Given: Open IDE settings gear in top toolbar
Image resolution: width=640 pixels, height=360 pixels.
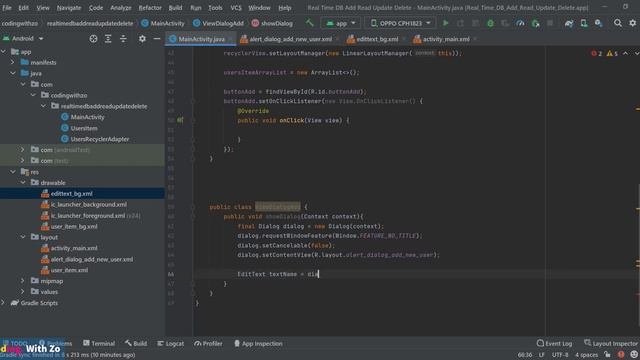Looking at the screenshot, I should [x=632, y=23].
